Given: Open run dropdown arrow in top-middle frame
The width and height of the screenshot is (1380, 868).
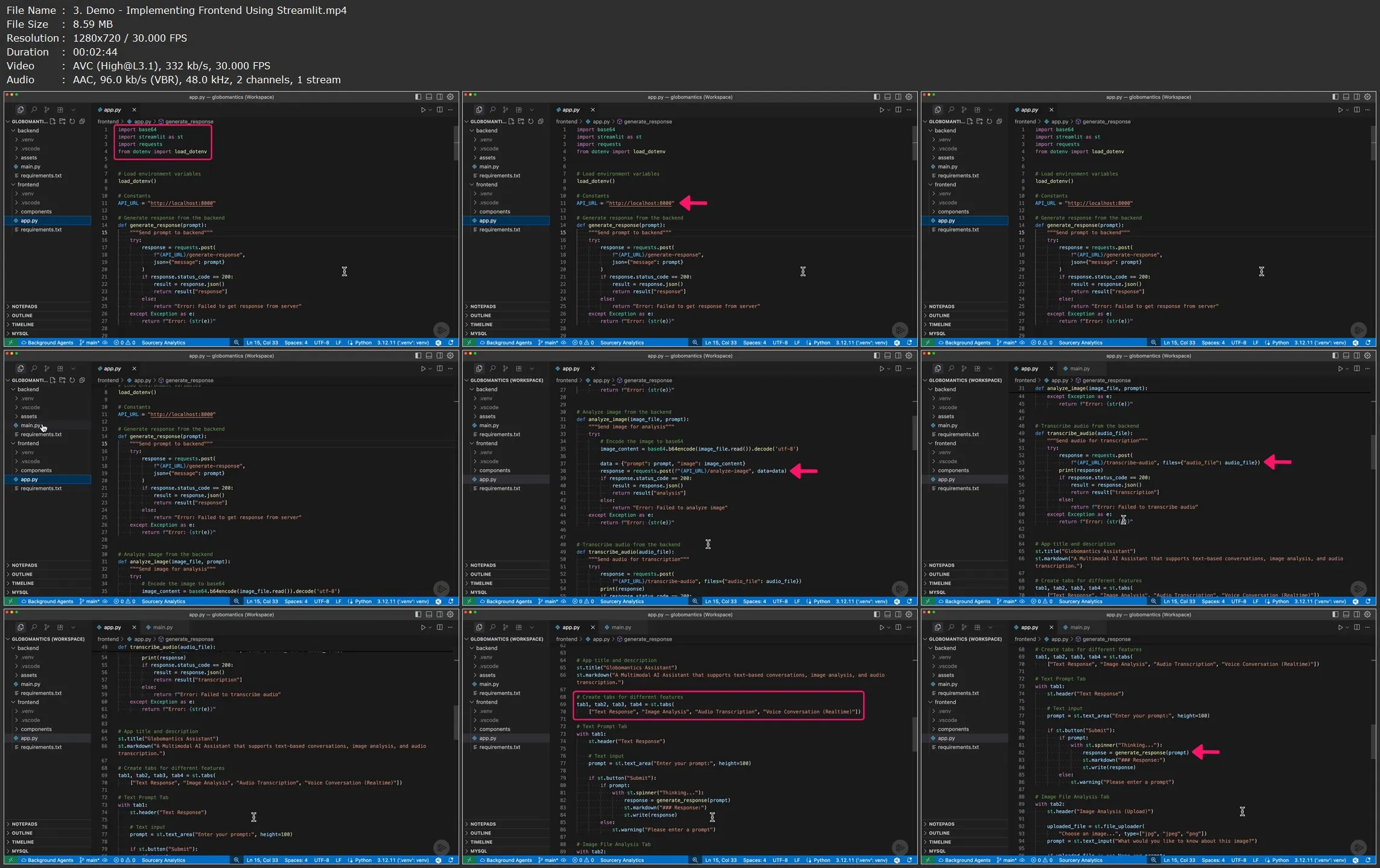Looking at the screenshot, I should 889,110.
